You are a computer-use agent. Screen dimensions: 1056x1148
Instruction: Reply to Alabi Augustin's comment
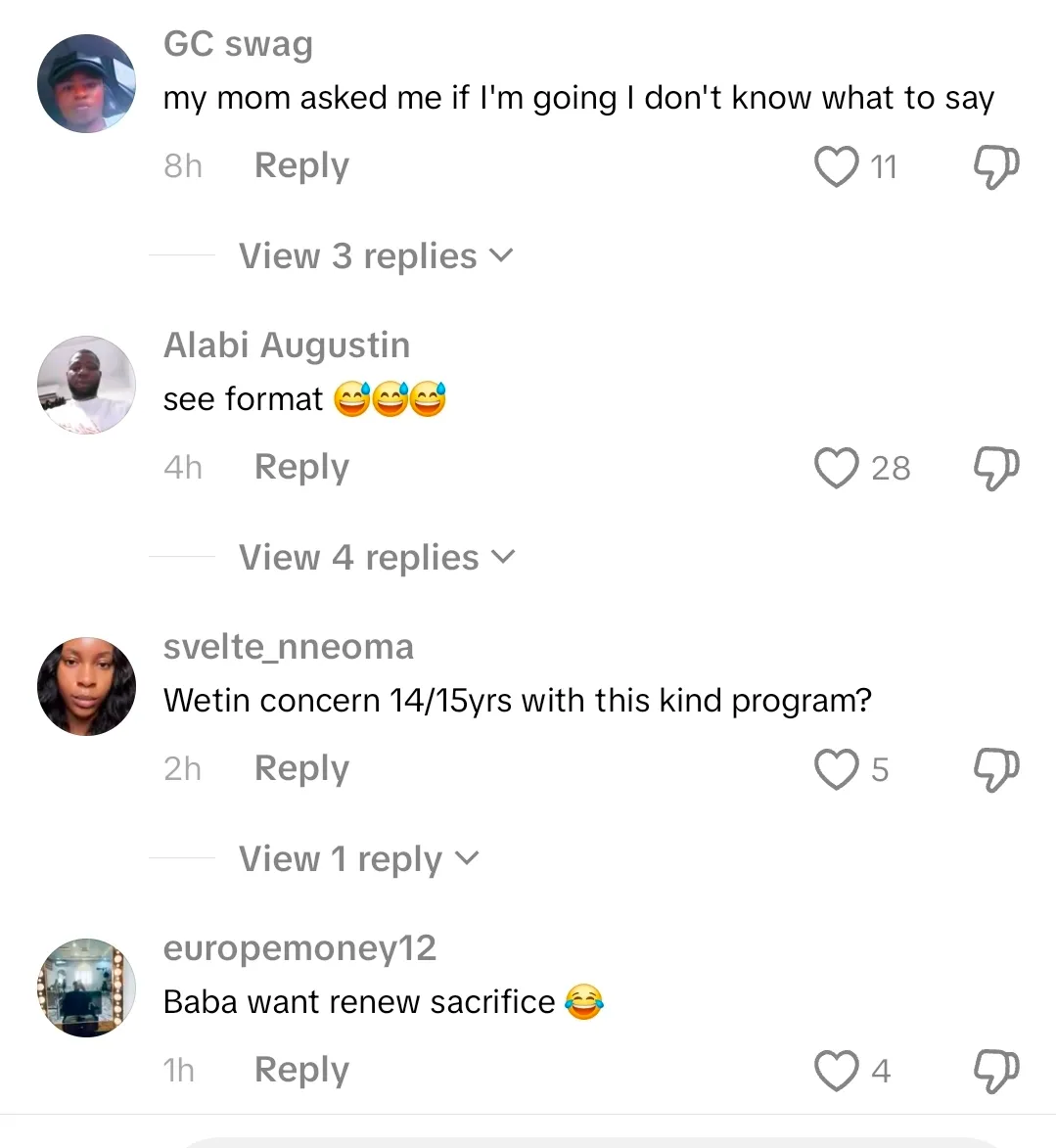click(301, 468)
